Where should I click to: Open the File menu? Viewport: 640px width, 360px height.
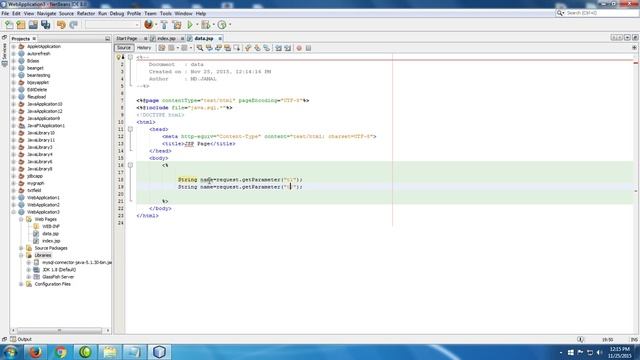coord(5,13)
